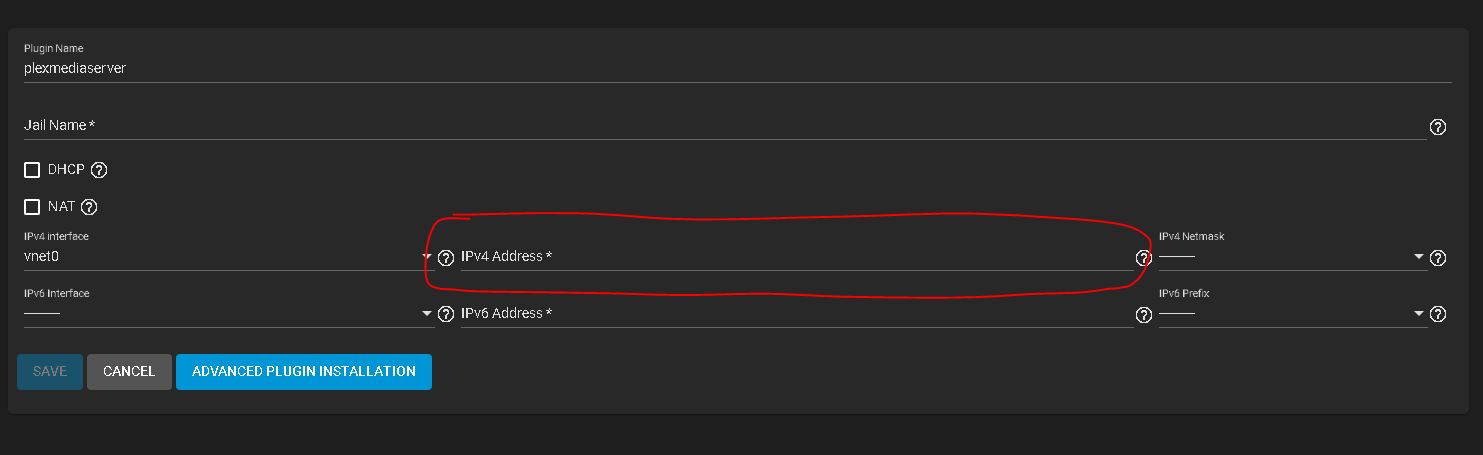Screen dimensions: 1483x455
Task: Click the help icon next to NAT
Action: (x=89, y=207)
